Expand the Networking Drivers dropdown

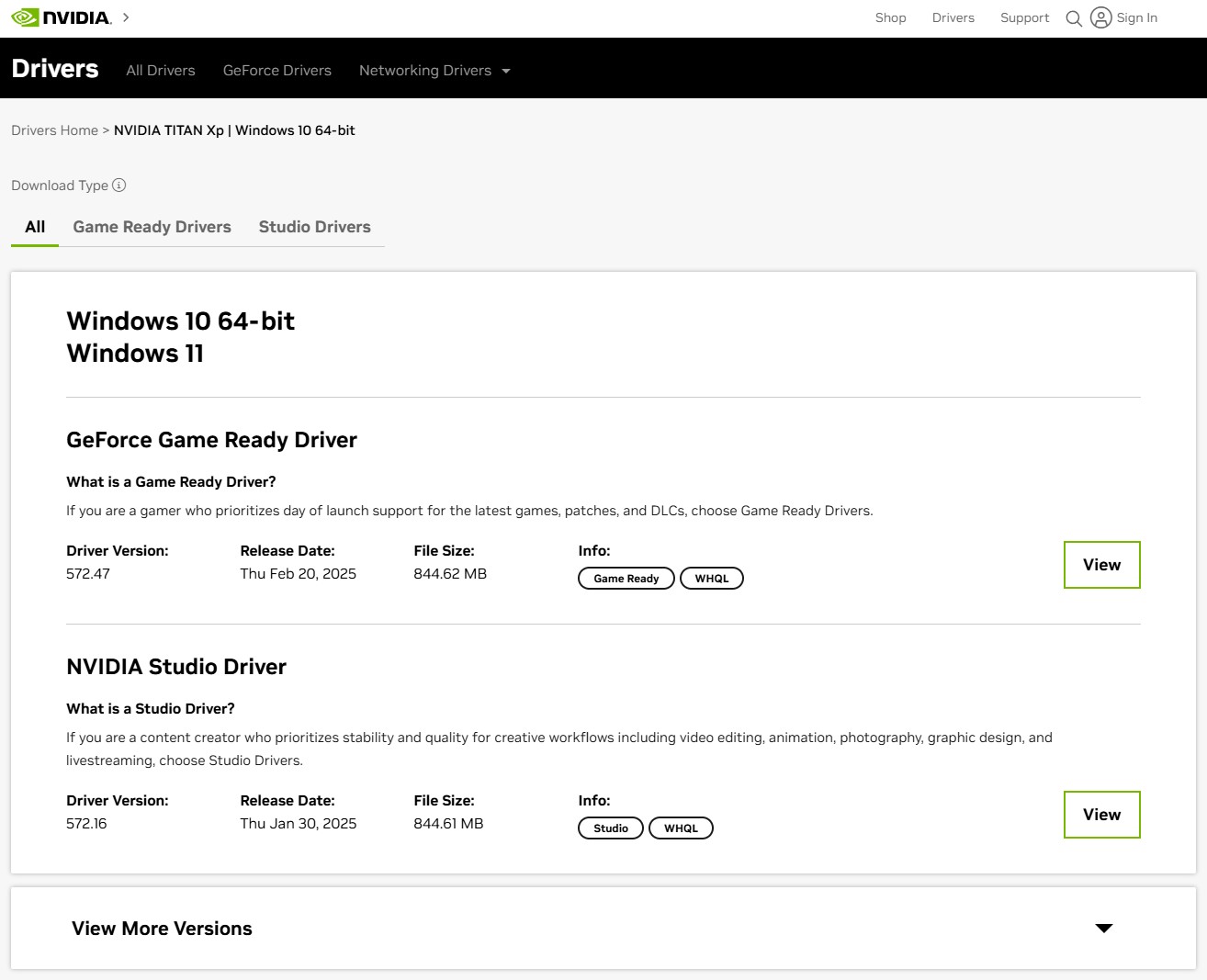pos(434,71)
